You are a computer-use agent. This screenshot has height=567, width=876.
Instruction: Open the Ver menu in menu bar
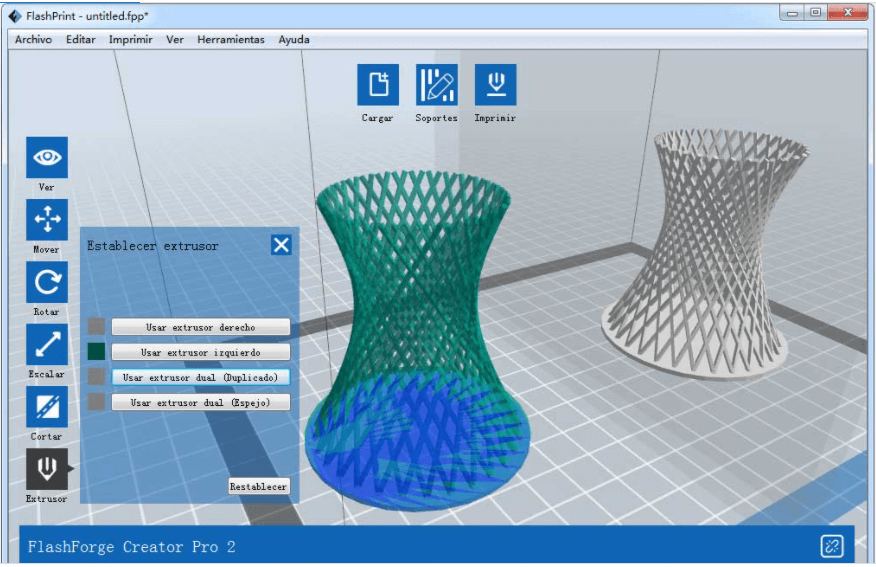[x=175, y=40]
